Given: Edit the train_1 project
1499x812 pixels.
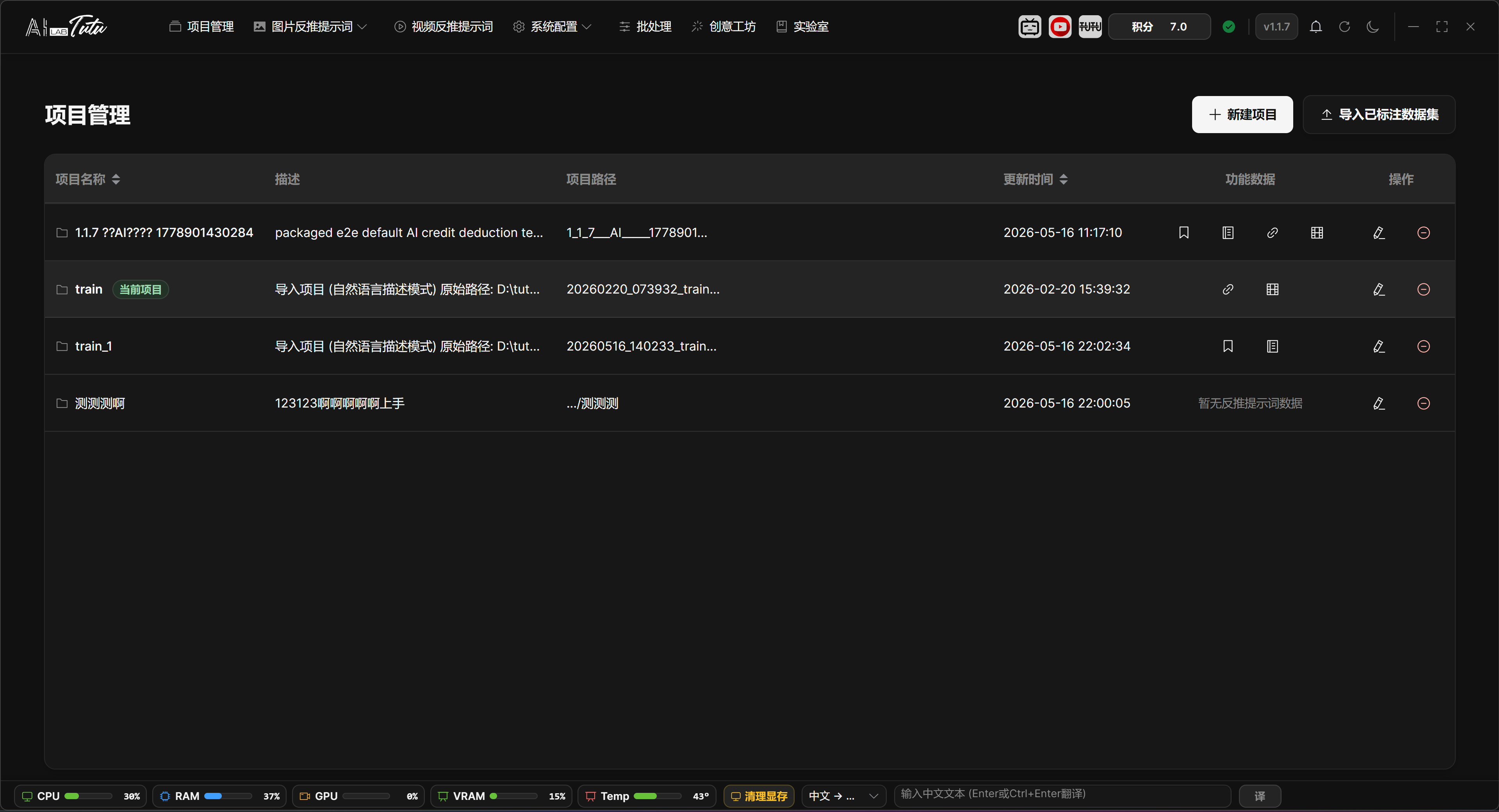Looking at the screenshot, I should (1379, 346).
